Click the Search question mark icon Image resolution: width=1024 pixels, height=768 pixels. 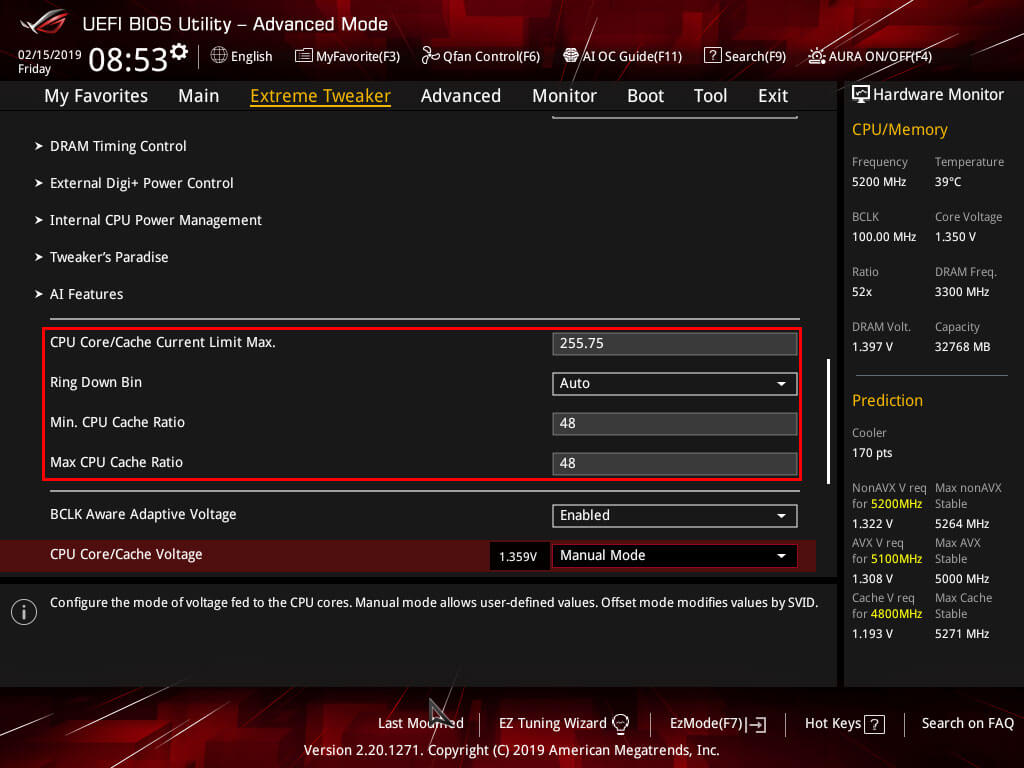[712, 56]
